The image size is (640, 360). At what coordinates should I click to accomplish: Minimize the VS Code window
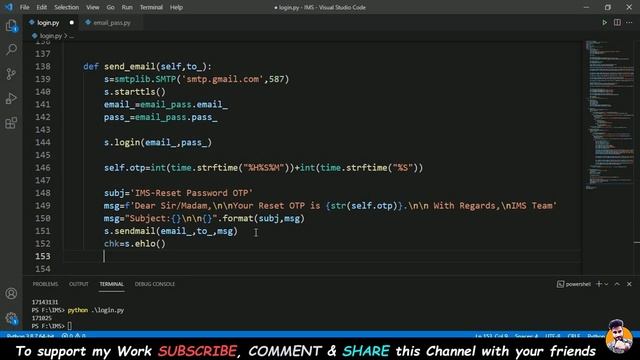click(587, 7)
